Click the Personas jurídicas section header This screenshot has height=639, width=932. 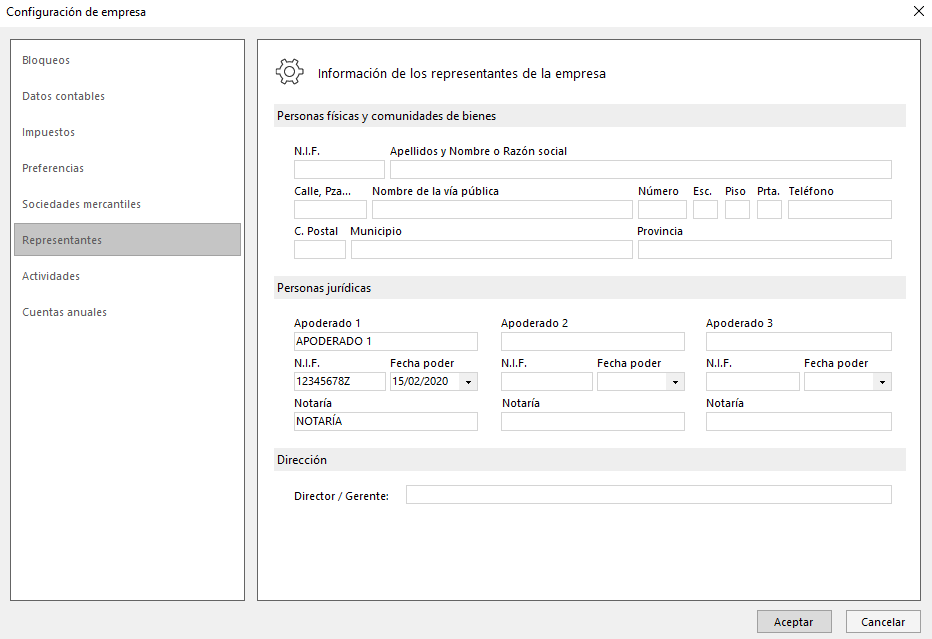pyautogui.click(x=590, y=288)
